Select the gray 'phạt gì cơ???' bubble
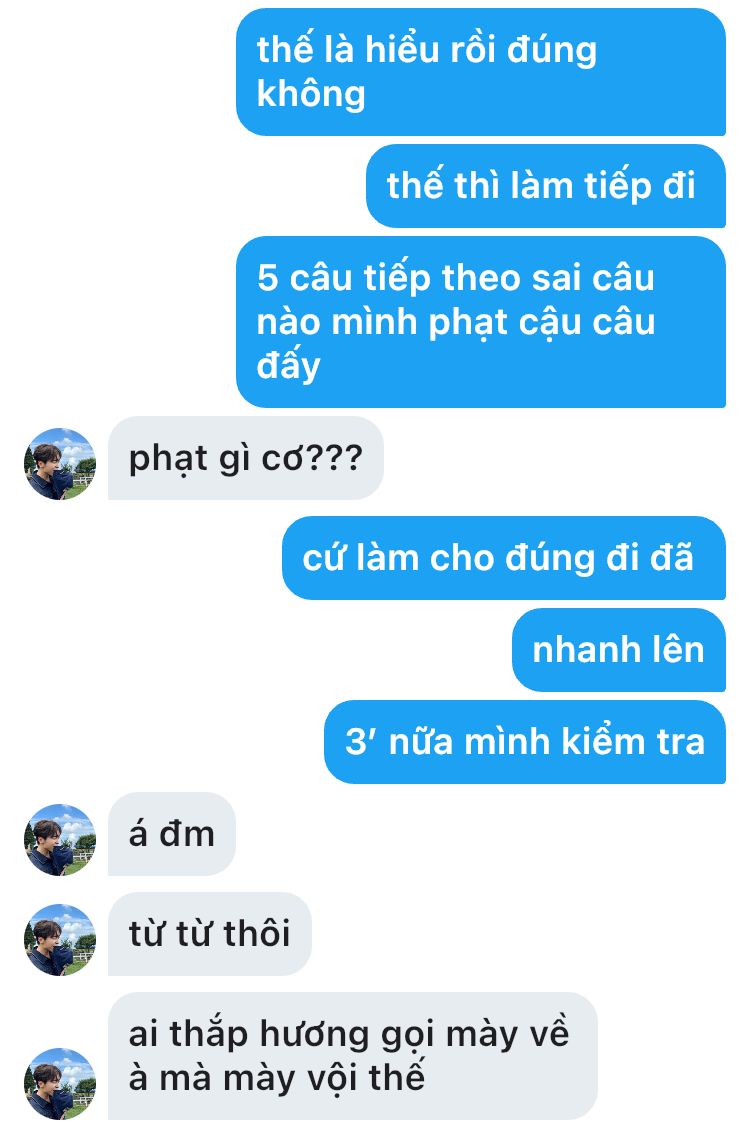The height and width of the screenshot is (1131, 750). (246, 458)
